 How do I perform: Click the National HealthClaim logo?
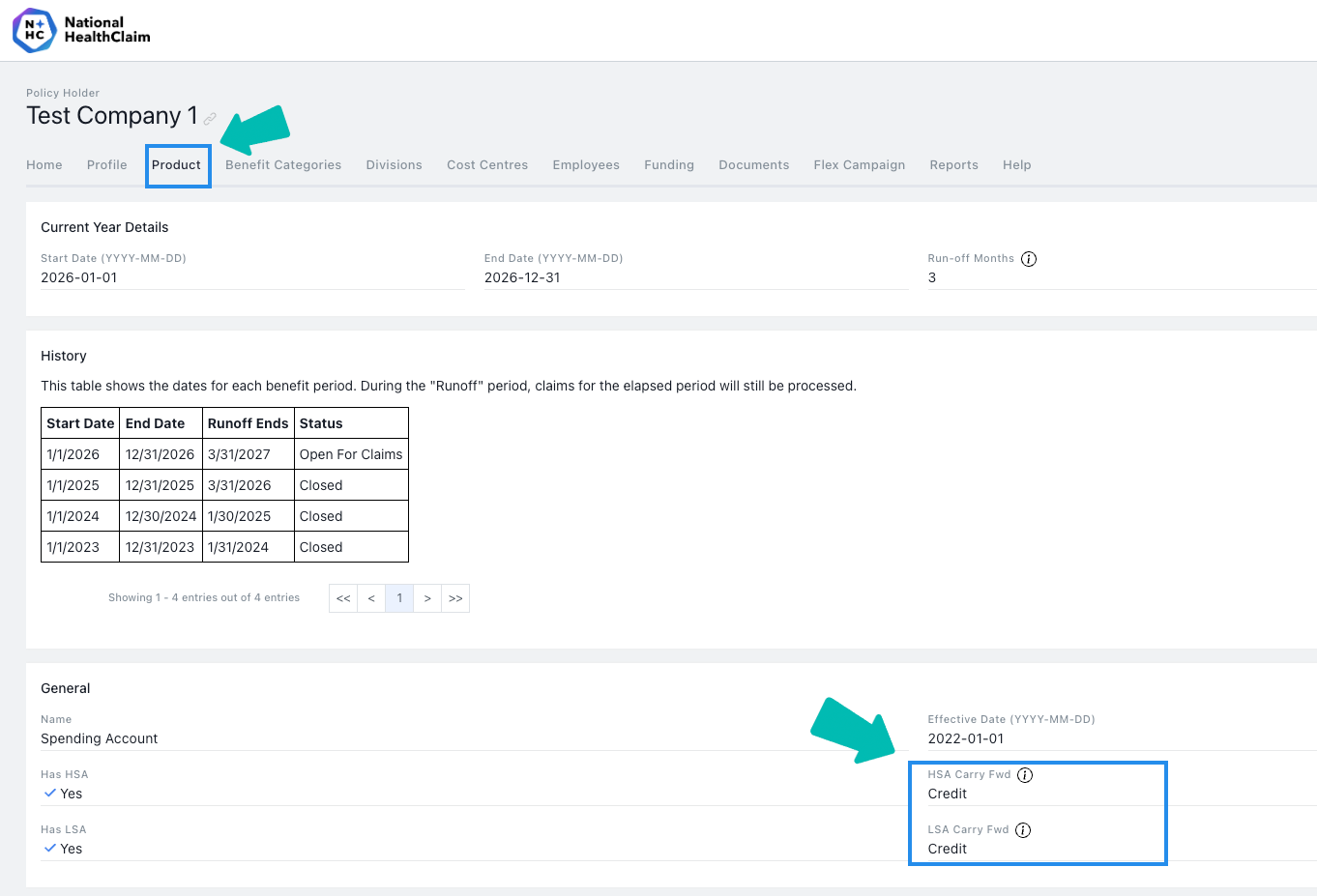coord(81,30)
